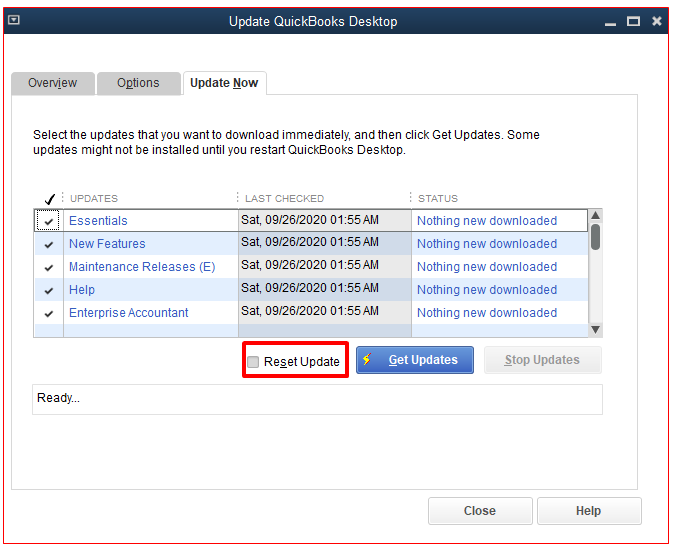
Task: Toggle the Help update checkmark
Action: [x=49, y=290]
